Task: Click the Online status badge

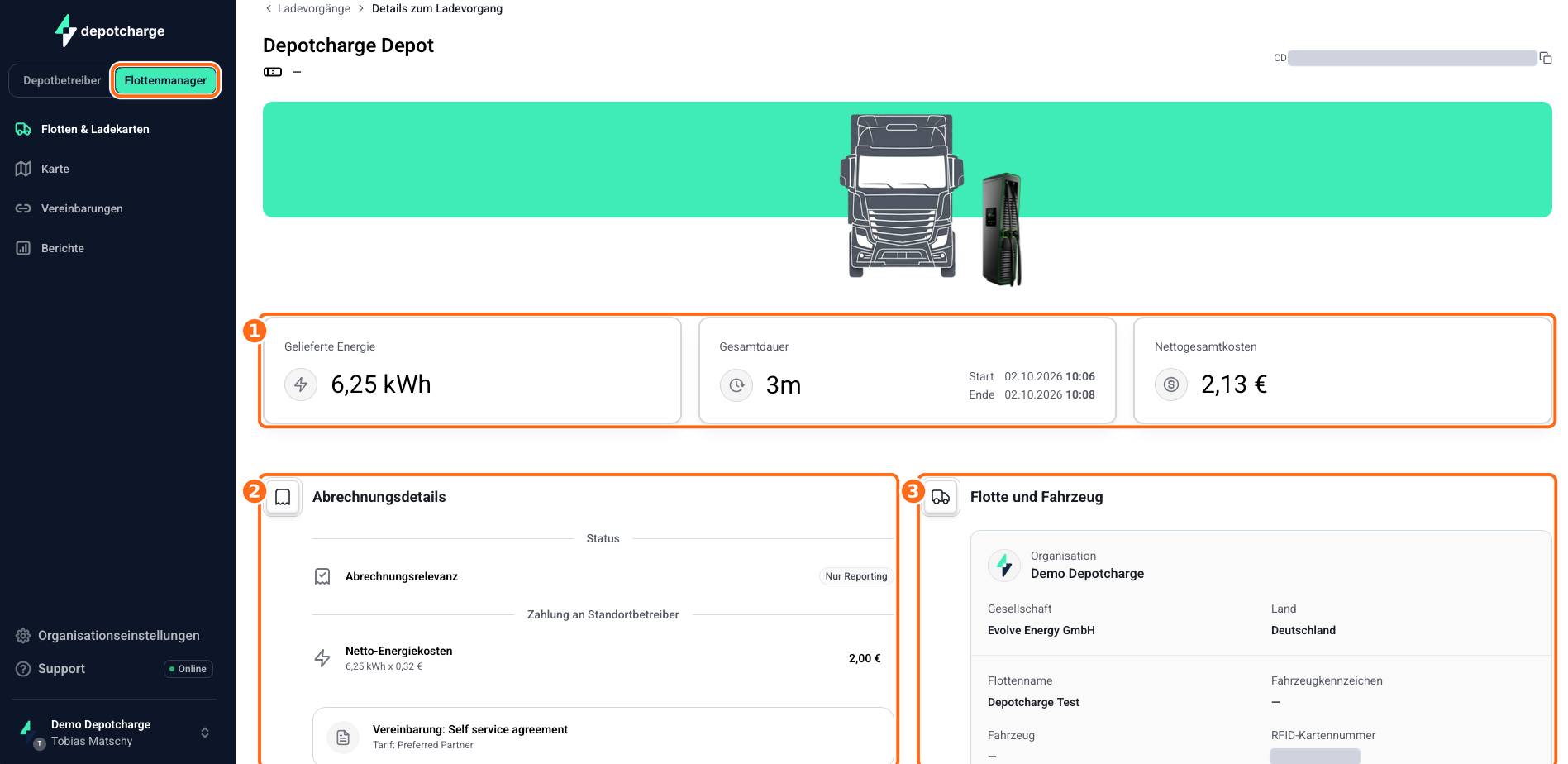Action: (x=188, y=669)
